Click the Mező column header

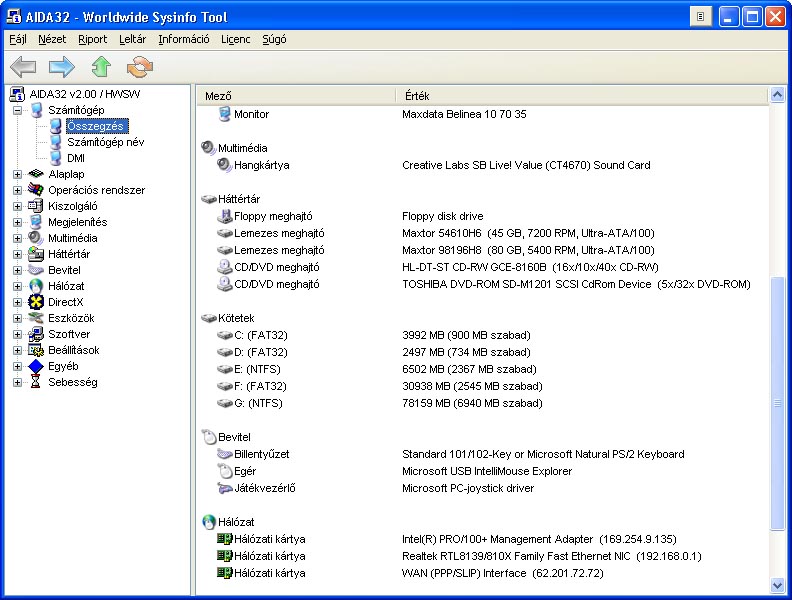pyautogui.click(x=296, y=95)
